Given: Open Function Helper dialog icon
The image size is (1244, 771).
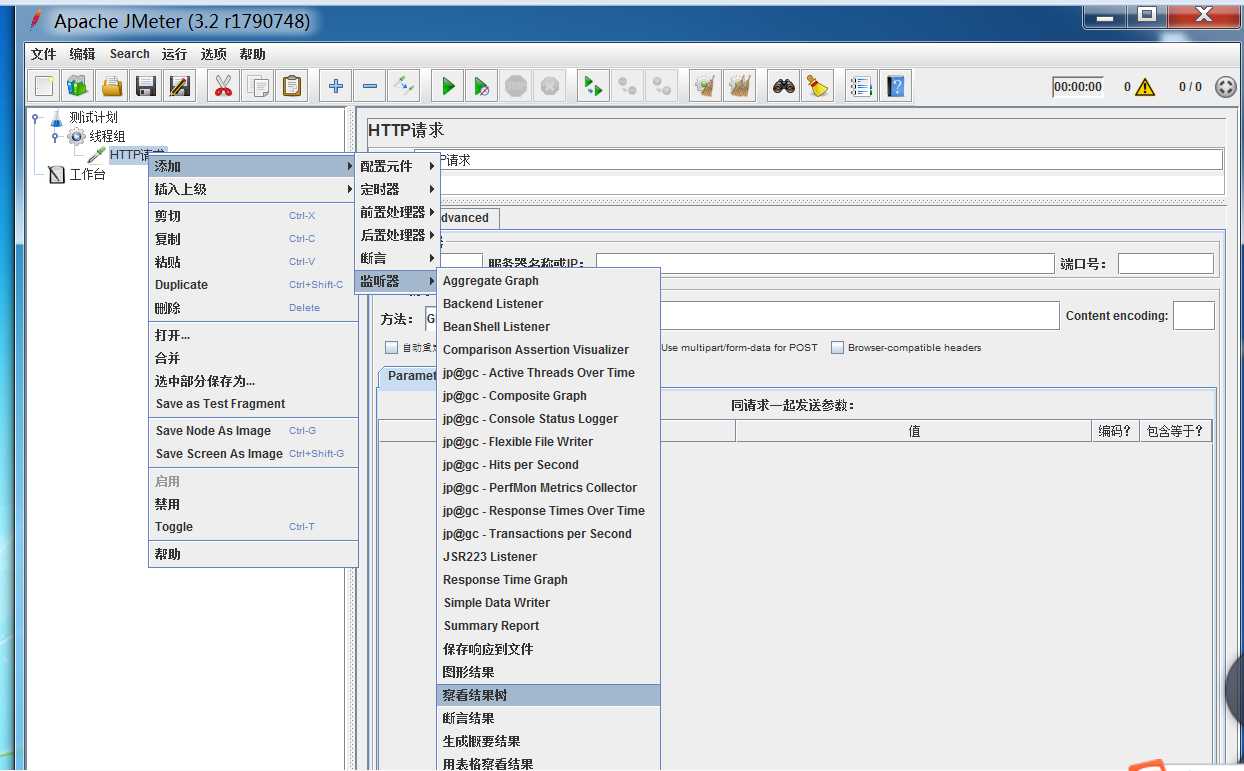Looking at the screenshot, I should 861,86.
